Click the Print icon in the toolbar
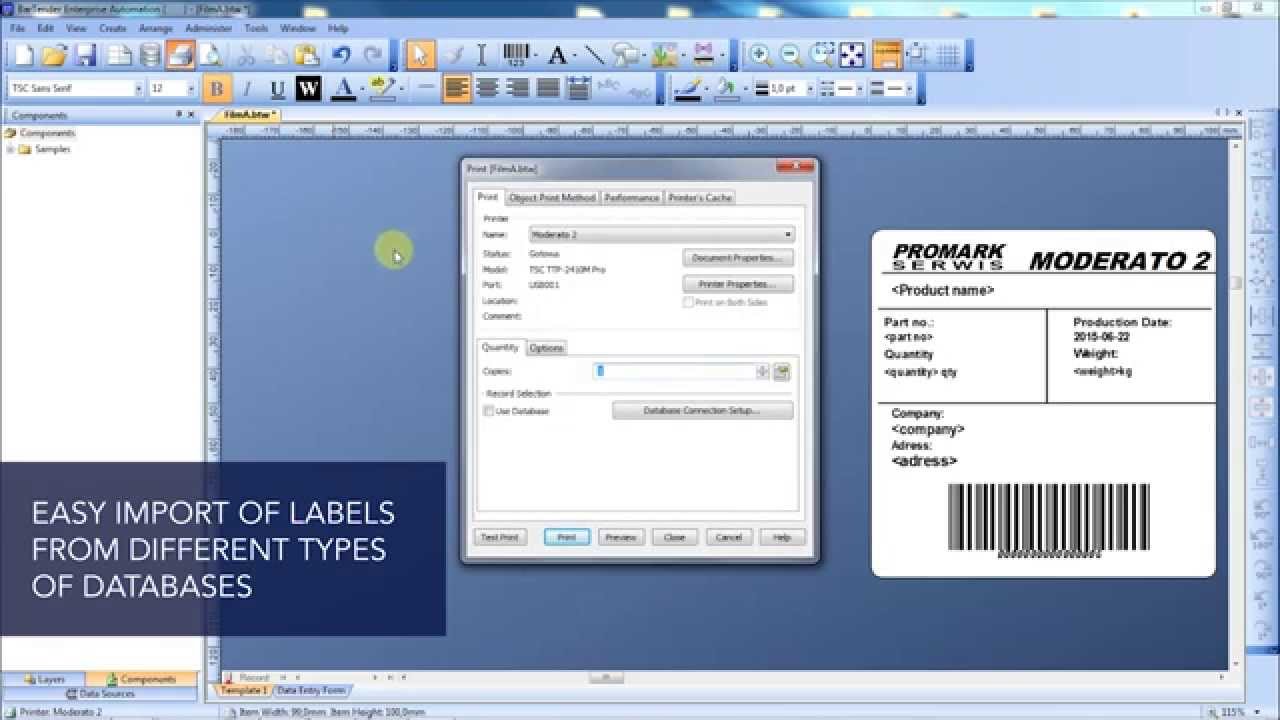1280x720 pixels. 181,55
